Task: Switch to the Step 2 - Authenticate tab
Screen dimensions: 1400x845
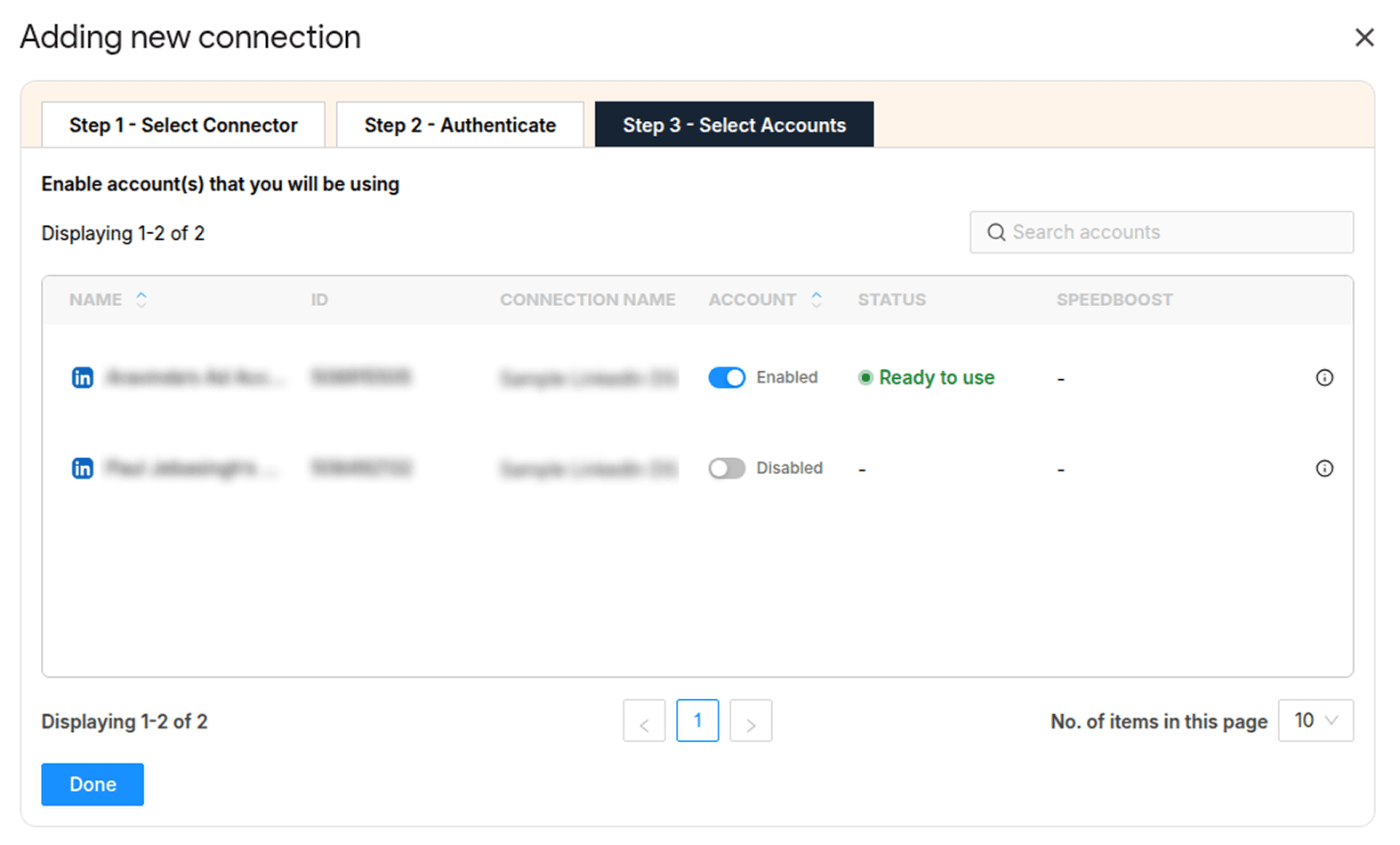Action: click(x=459, y=125)
